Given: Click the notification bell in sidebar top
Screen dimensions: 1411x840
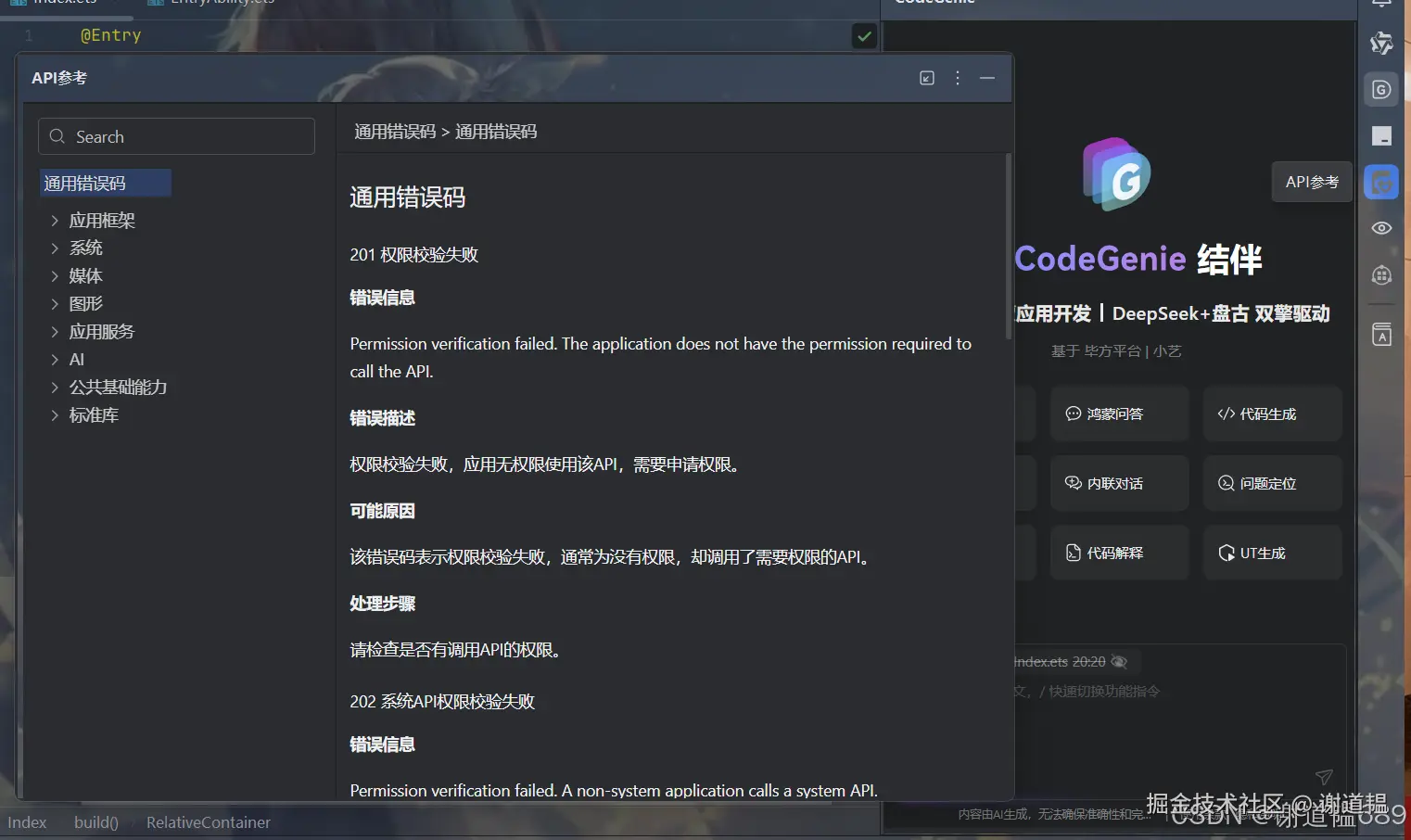Looking at the screenshot, I should click(x=1381, y=4).
